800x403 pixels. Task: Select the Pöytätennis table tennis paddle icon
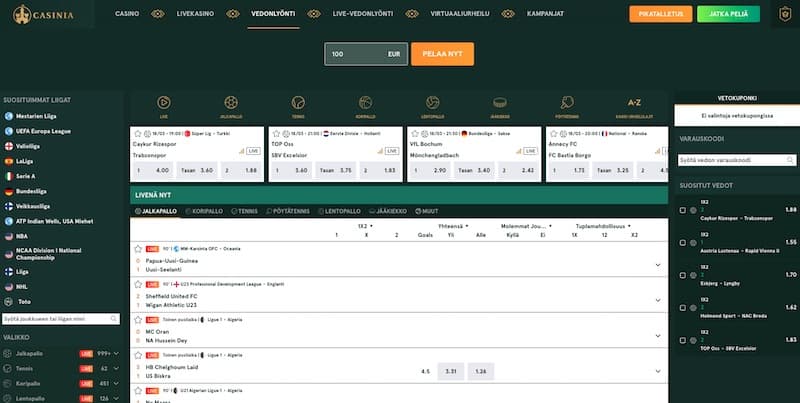567,103
